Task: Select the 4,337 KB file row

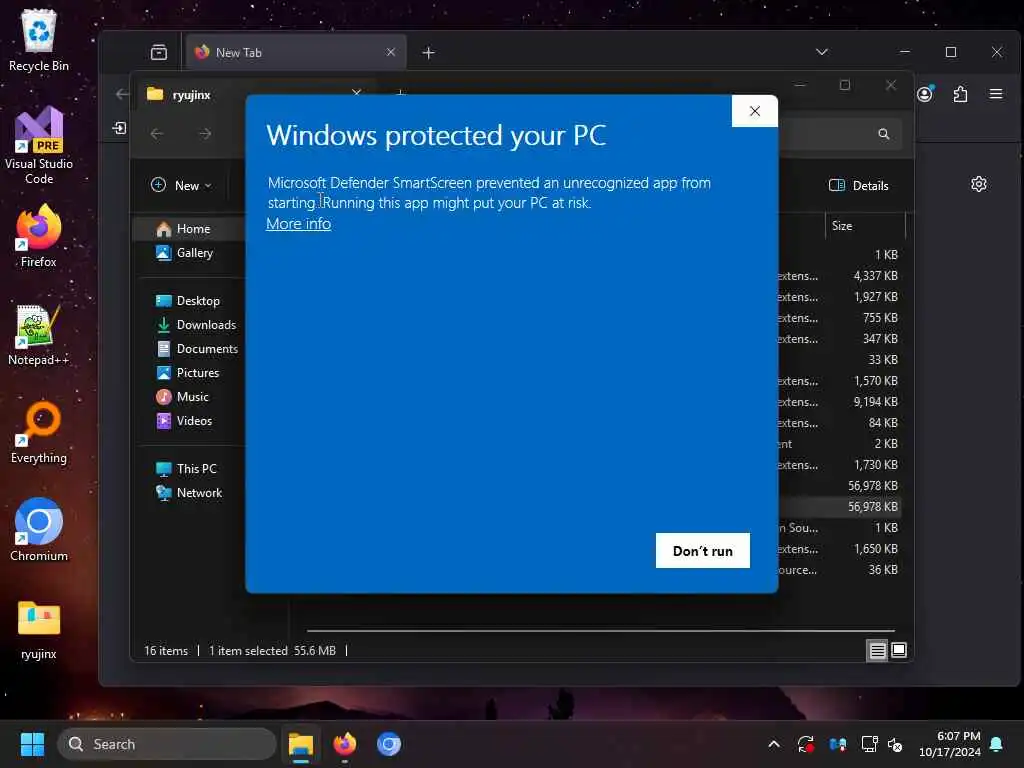Action: (841, 276)
